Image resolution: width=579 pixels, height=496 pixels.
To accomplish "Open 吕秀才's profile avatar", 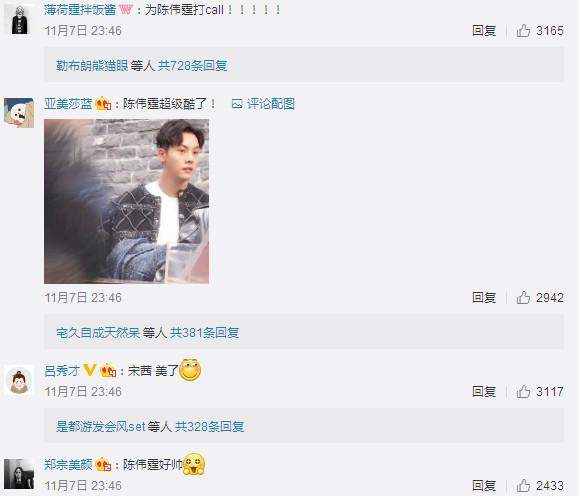I will (x=19, y=380).
